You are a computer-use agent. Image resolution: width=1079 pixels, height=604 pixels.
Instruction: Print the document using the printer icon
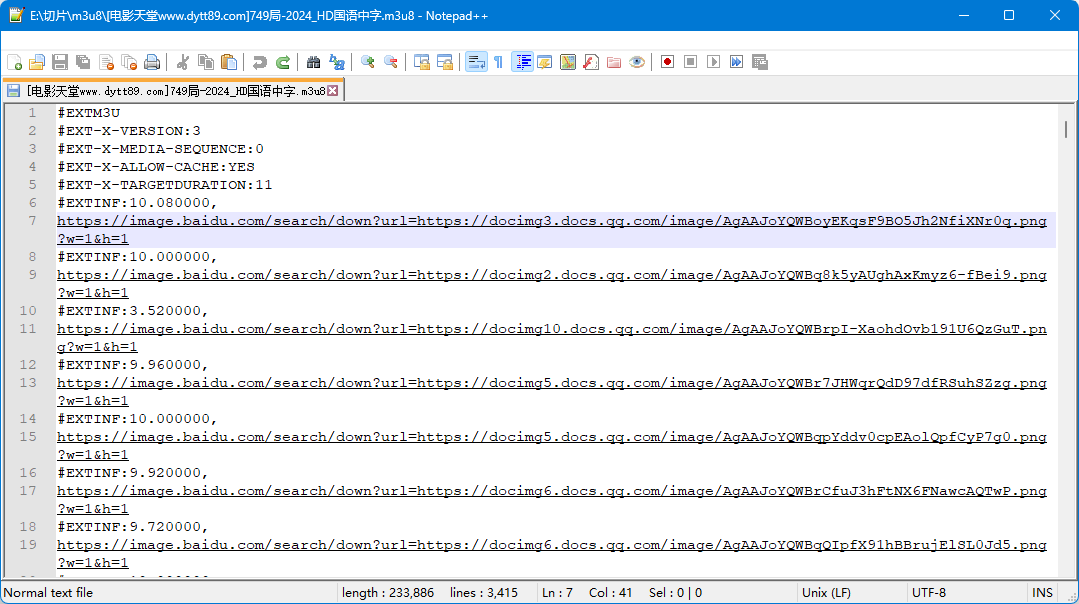coord(152,62)
